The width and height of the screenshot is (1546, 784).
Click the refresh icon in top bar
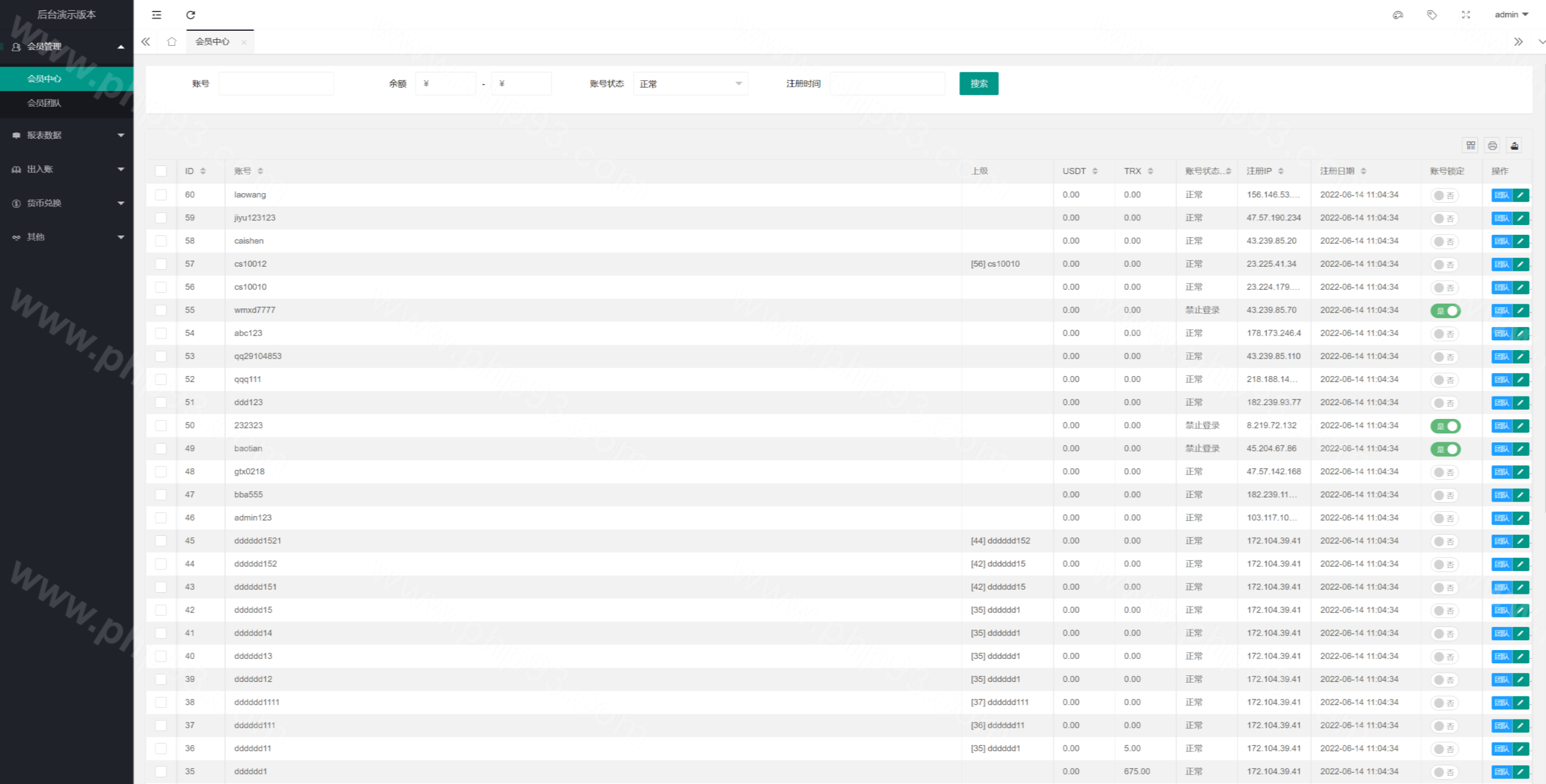click(190, 14)
